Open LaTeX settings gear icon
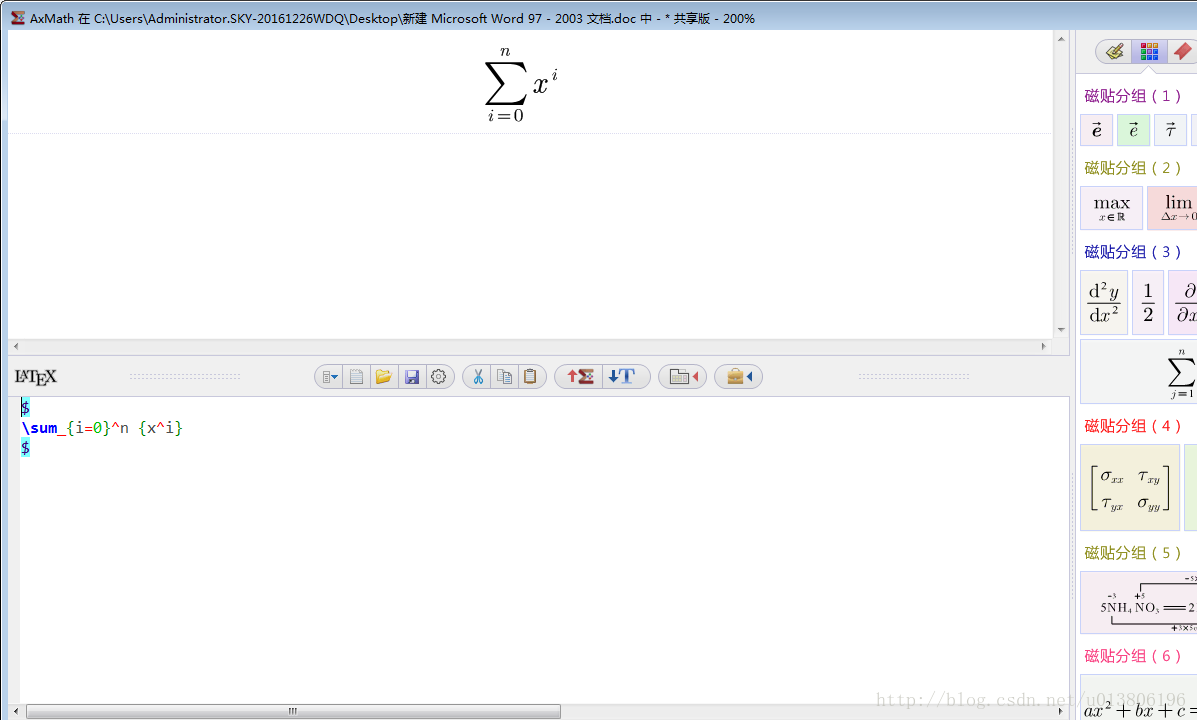Screen dimensions: 1197x720 (439, 376)
